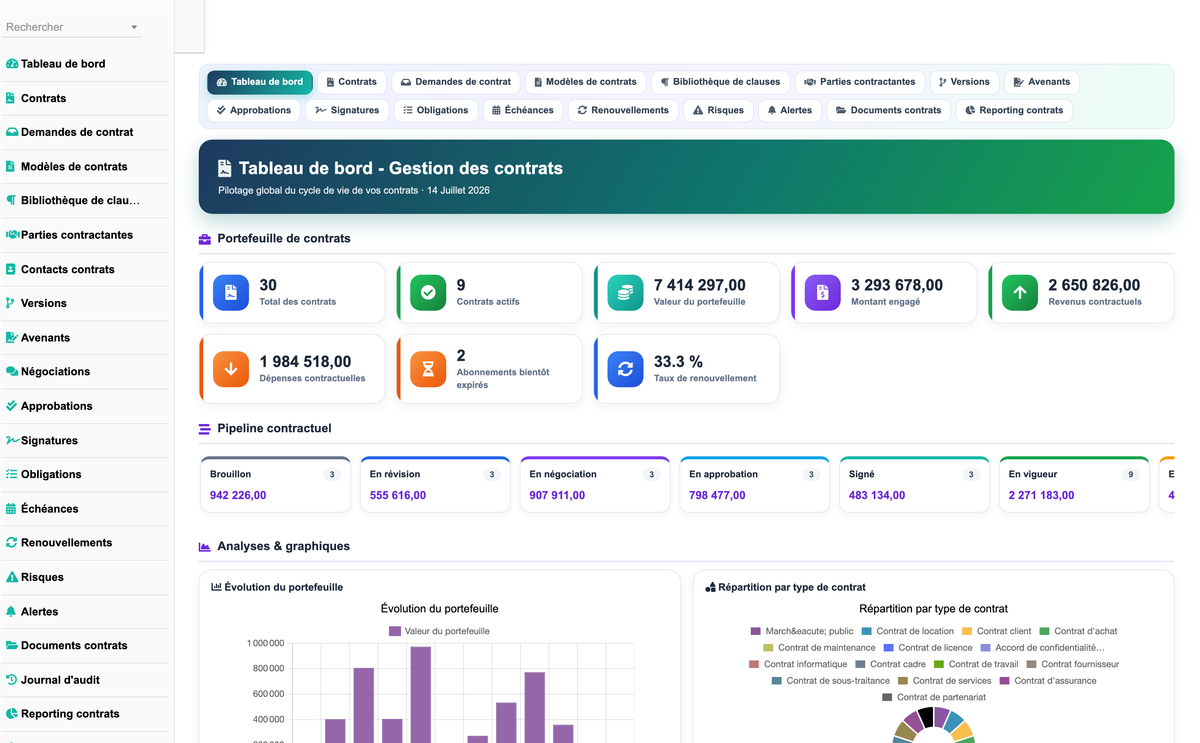Click the Documents contrats folder sidebar icon
This screenshot has height=743, width=1200.
click(12, 645)
